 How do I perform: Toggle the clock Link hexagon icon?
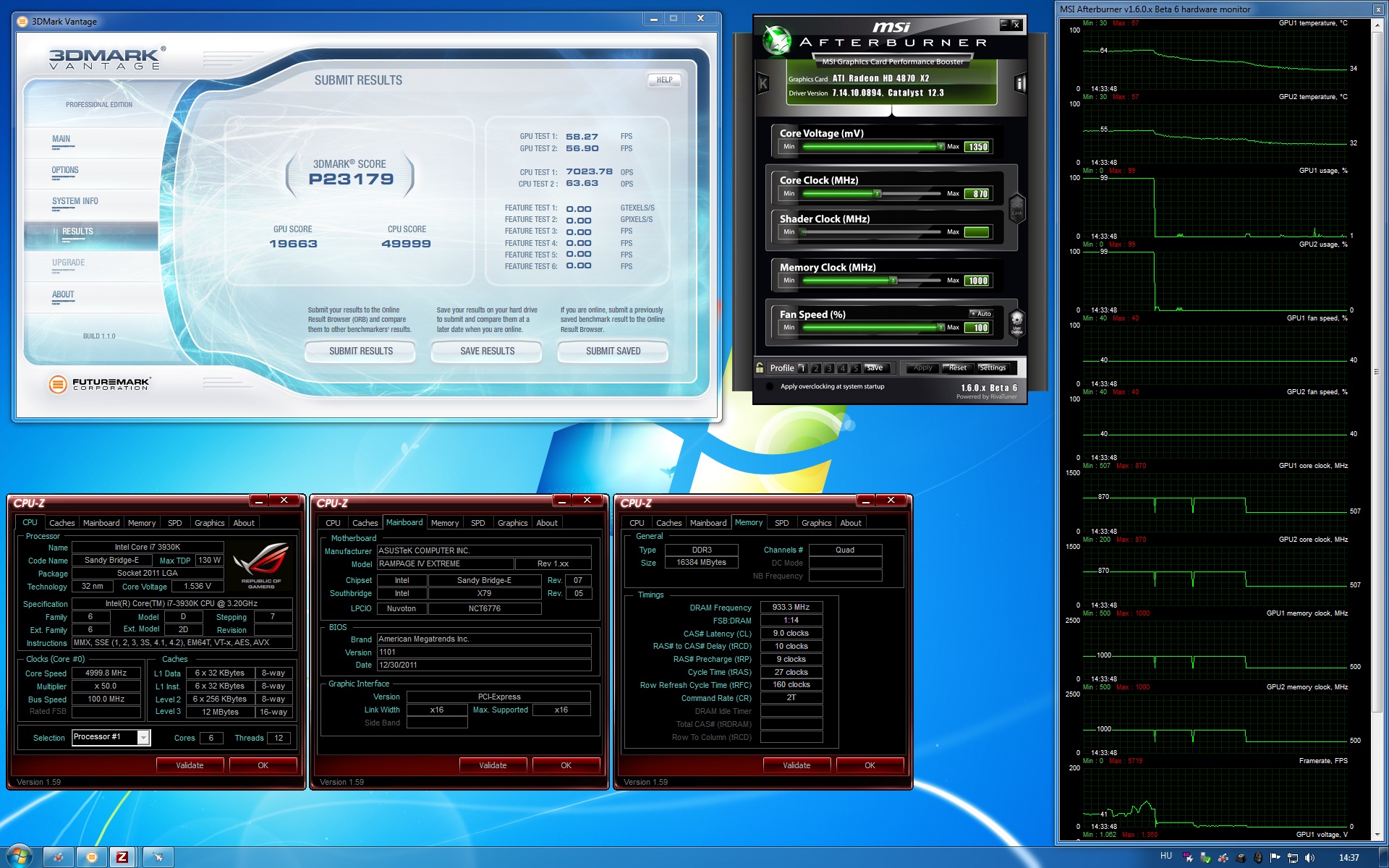click(1016, 208)
